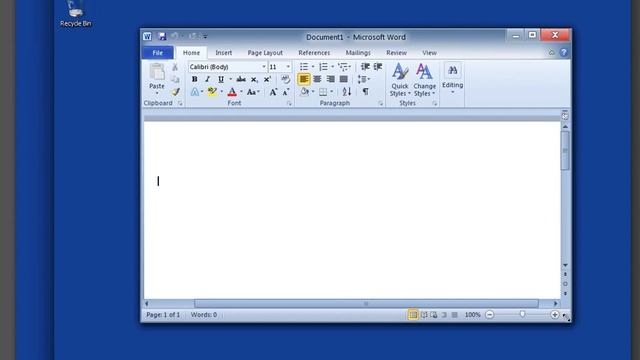Apply the red font color
640x360 pixels.
coord(232,92)
